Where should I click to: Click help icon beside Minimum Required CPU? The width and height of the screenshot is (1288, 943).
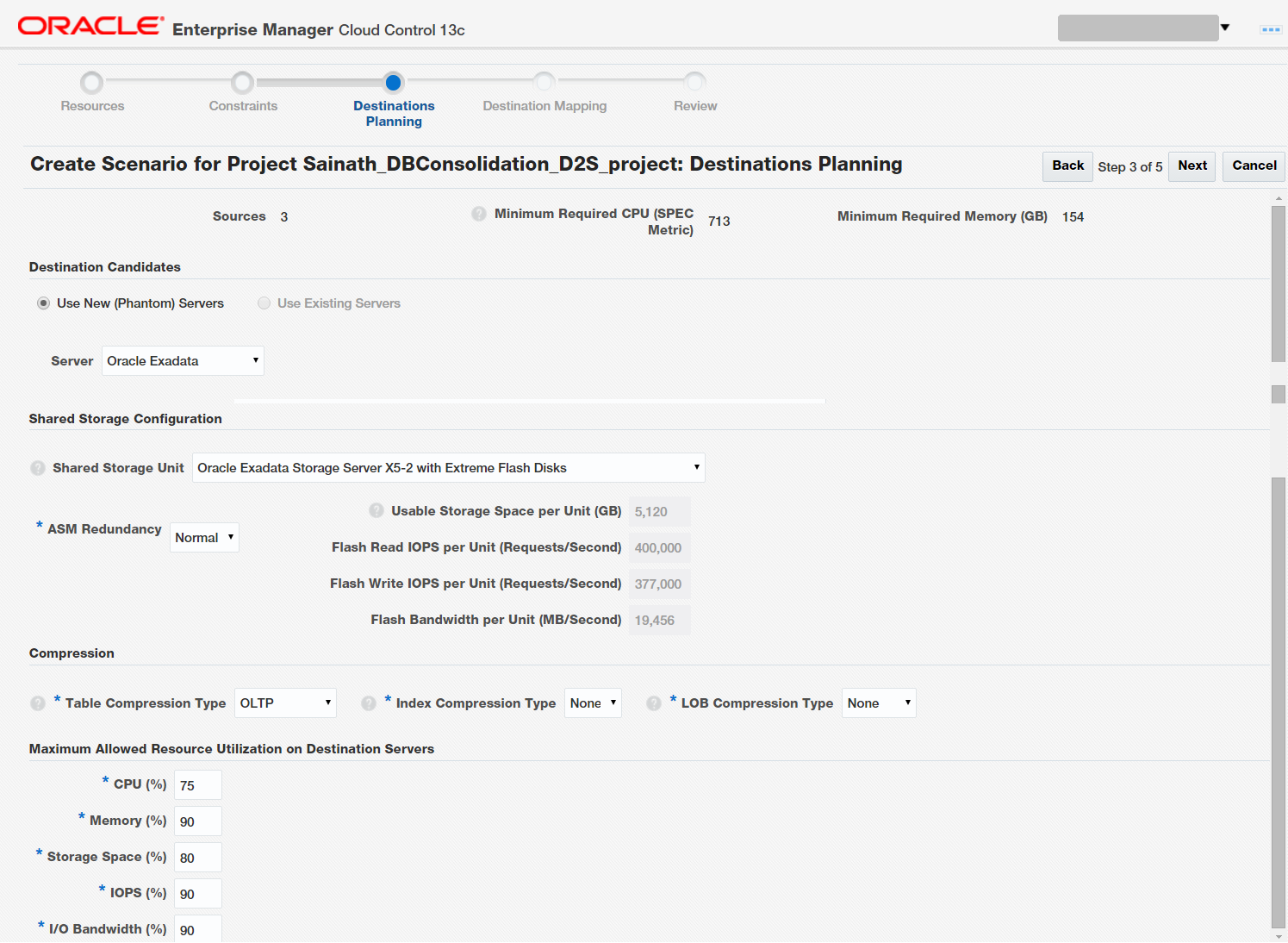pyautogui.click(x=479, y=214)
